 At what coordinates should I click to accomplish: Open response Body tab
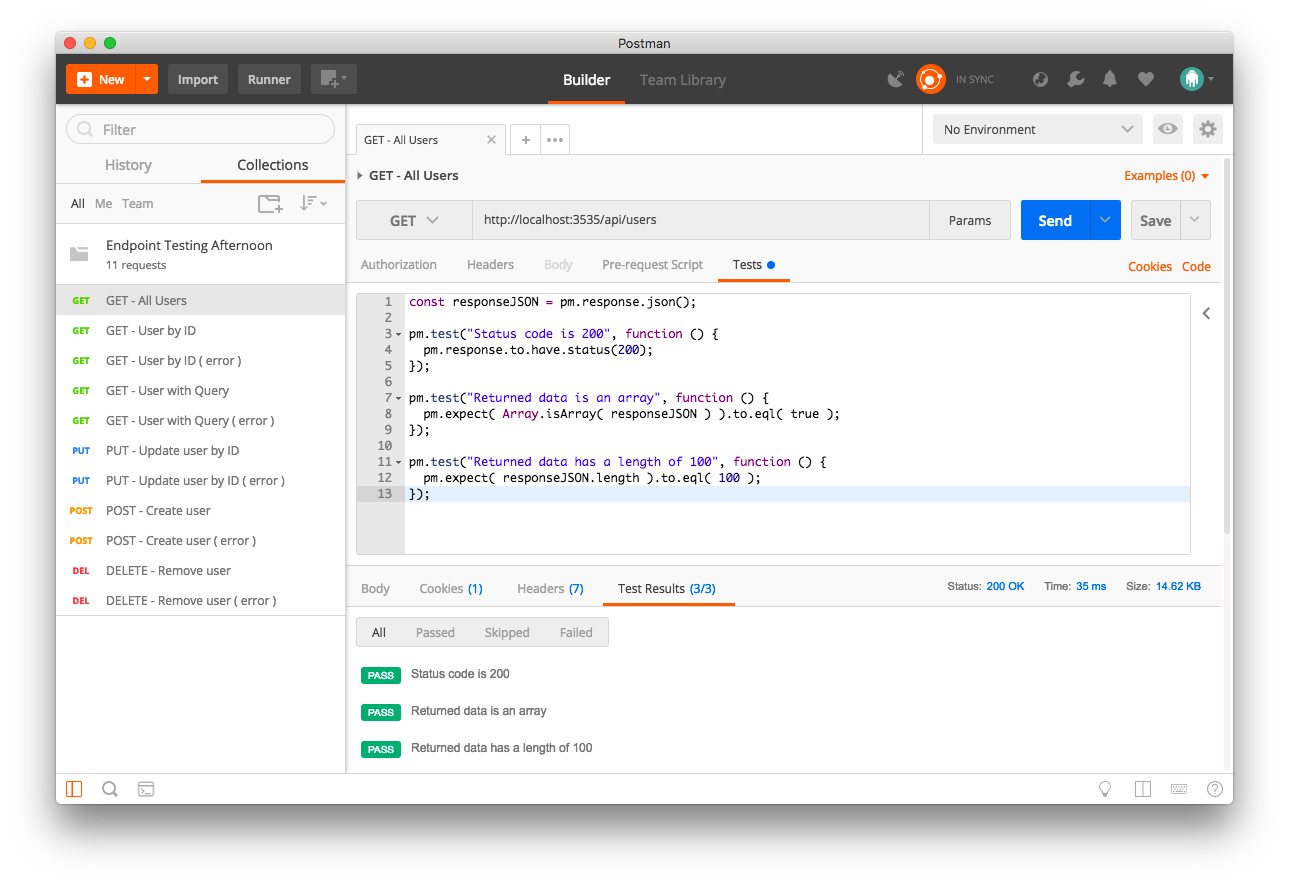click(375, 588)
